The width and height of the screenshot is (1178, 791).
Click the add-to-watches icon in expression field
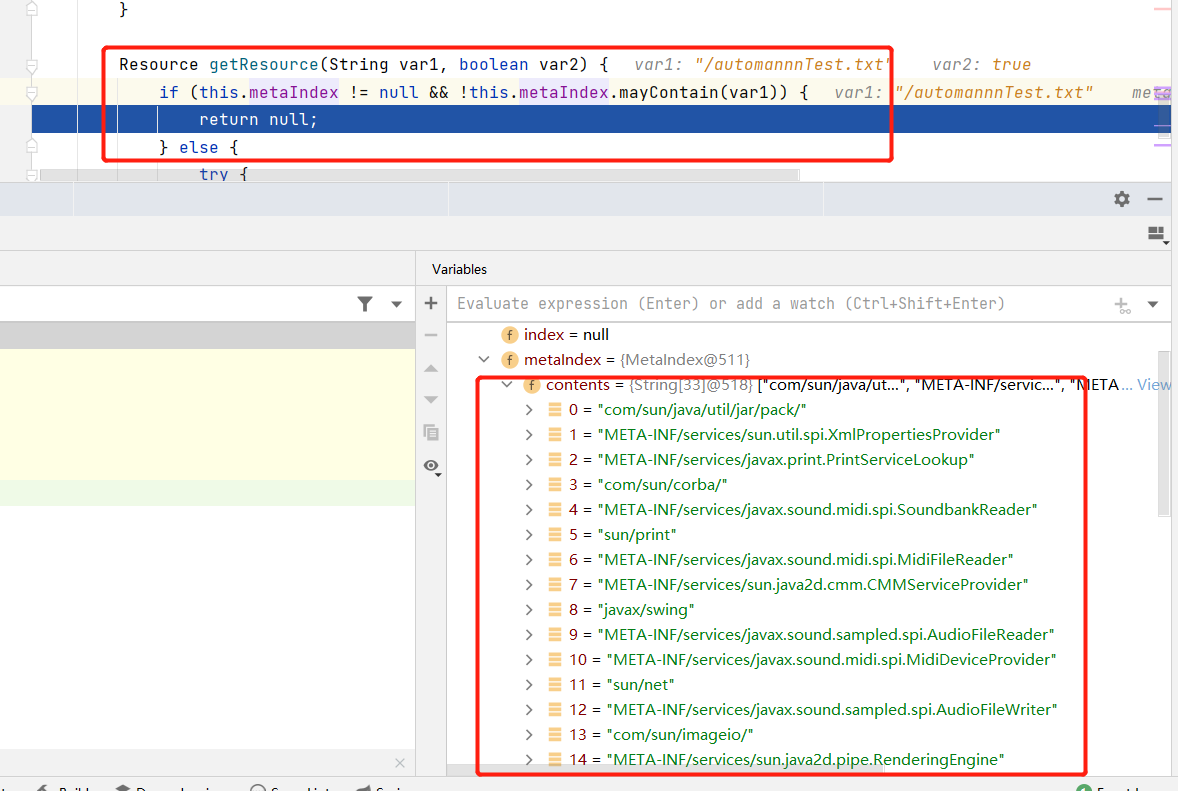click(x=1123, y=304)
